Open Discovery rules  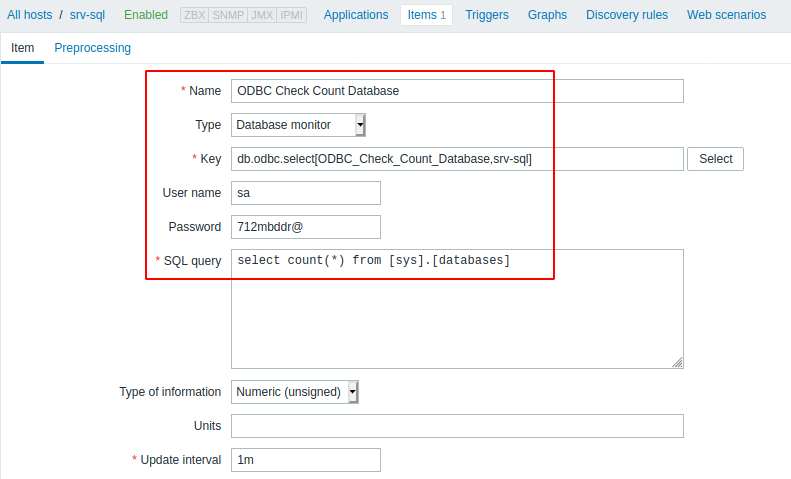pos(627,15)
